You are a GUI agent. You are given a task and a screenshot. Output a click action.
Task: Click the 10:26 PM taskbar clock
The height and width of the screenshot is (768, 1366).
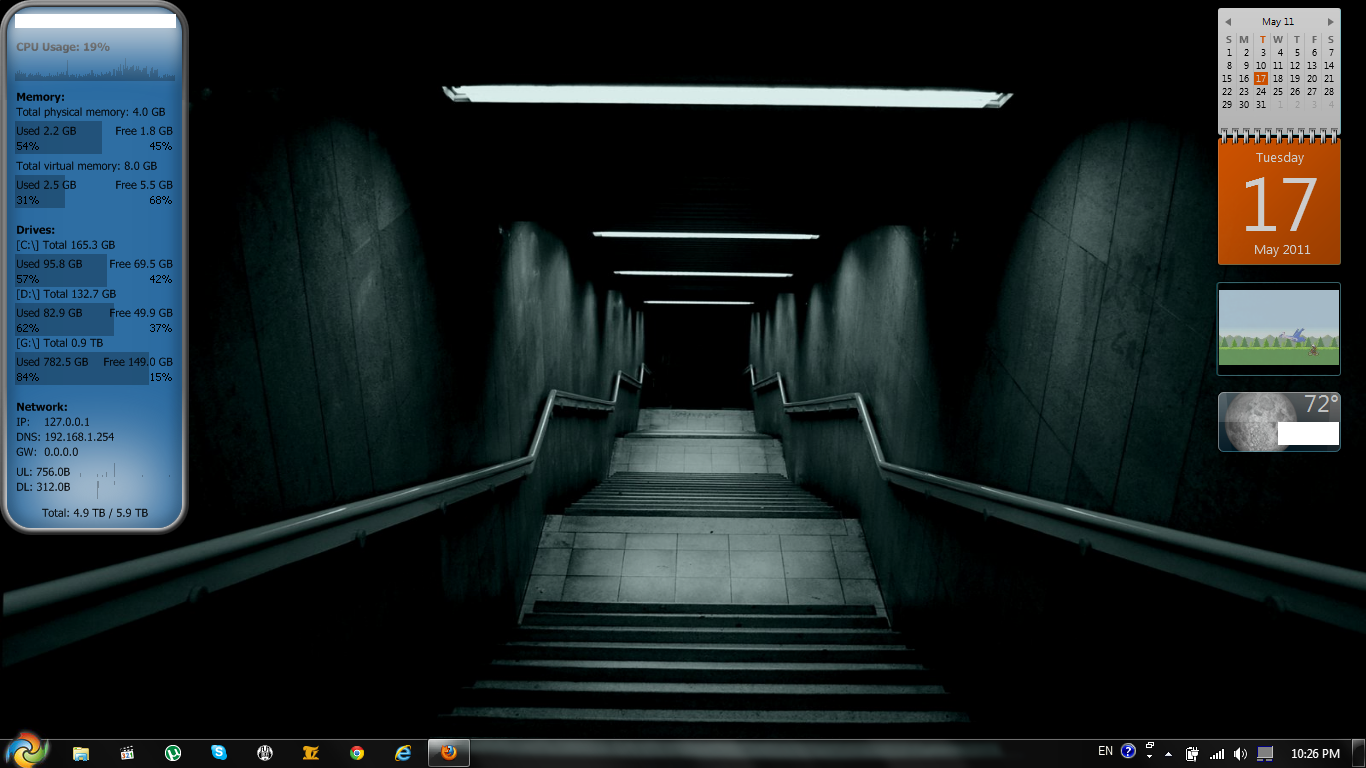[1315, 754]
